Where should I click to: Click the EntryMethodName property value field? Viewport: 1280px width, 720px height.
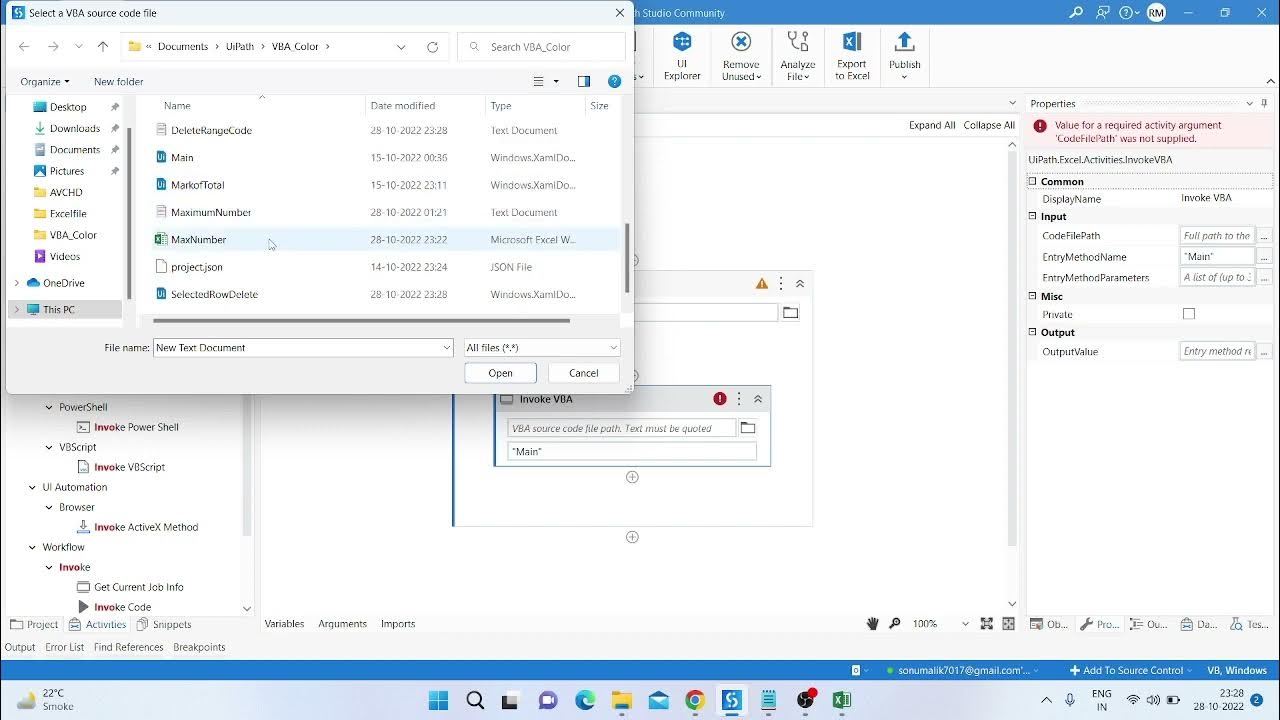[x=1217, y=257]
